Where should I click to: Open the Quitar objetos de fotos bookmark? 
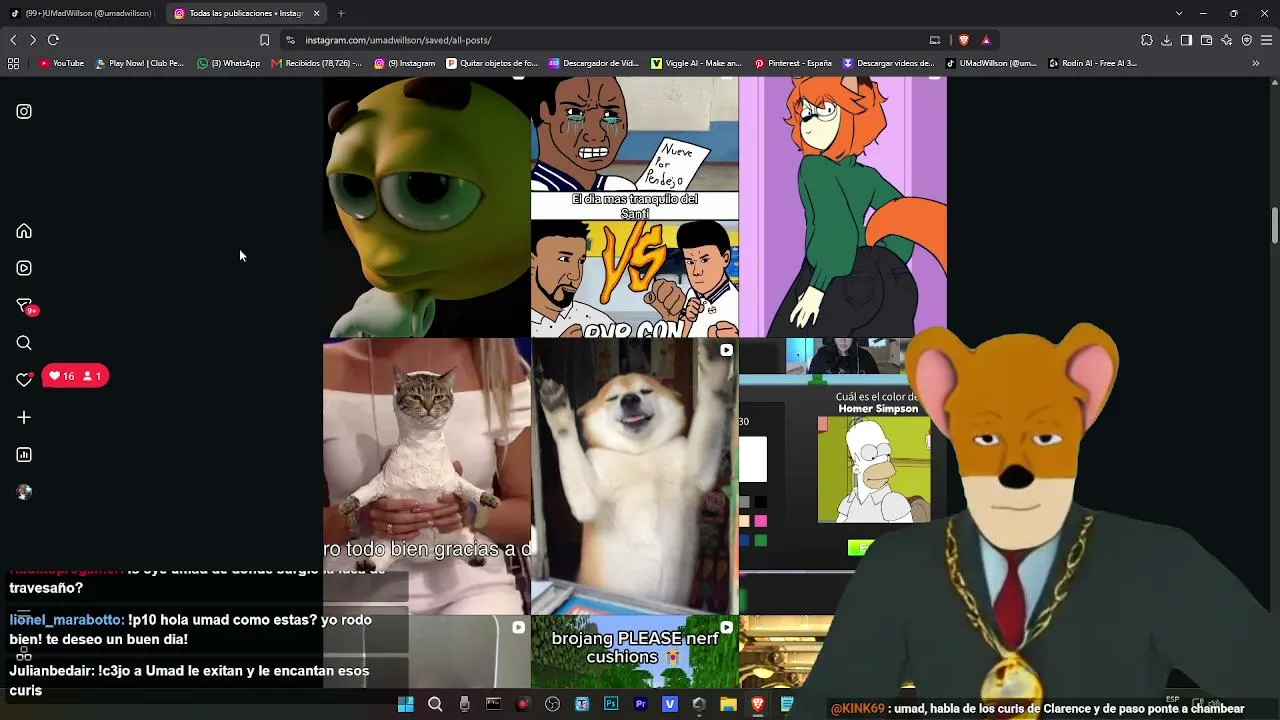coord(492,63)
